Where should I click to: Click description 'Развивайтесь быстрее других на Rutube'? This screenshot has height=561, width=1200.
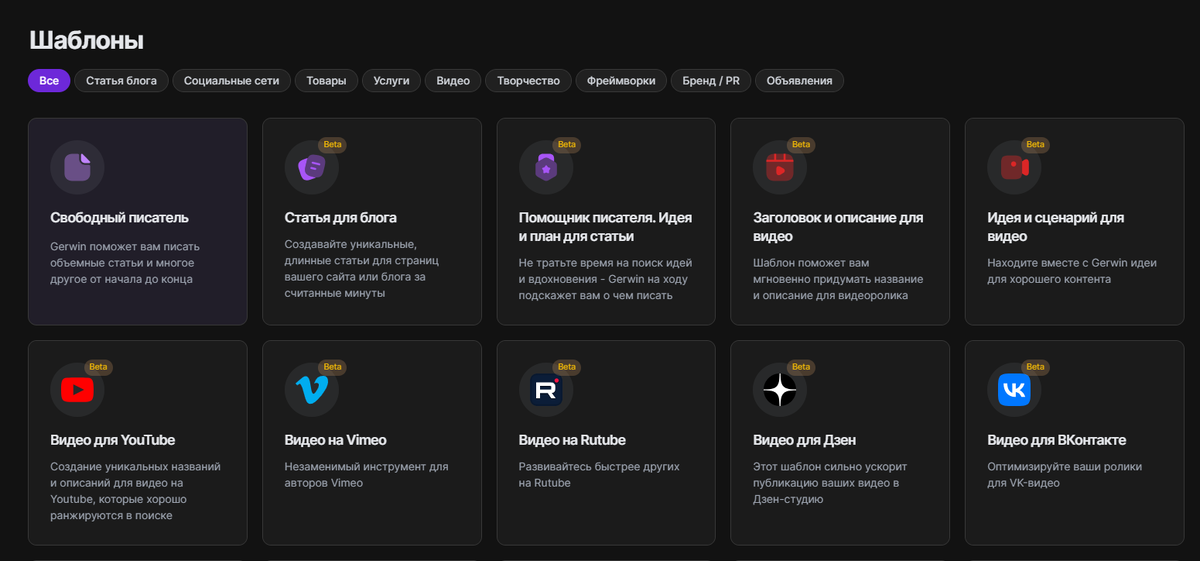click(599, 475)
